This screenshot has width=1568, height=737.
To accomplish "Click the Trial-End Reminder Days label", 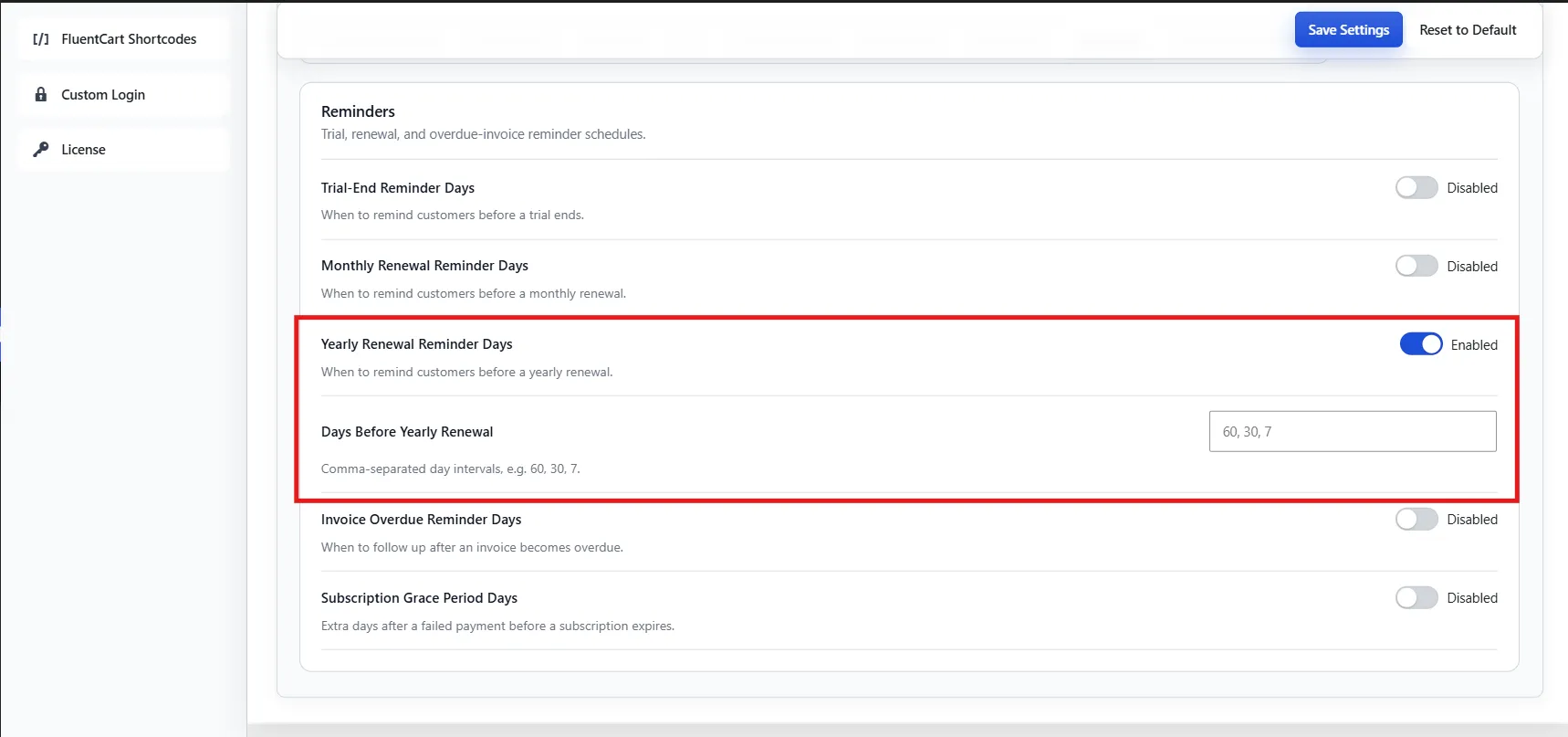I will [x=398, y=188].
